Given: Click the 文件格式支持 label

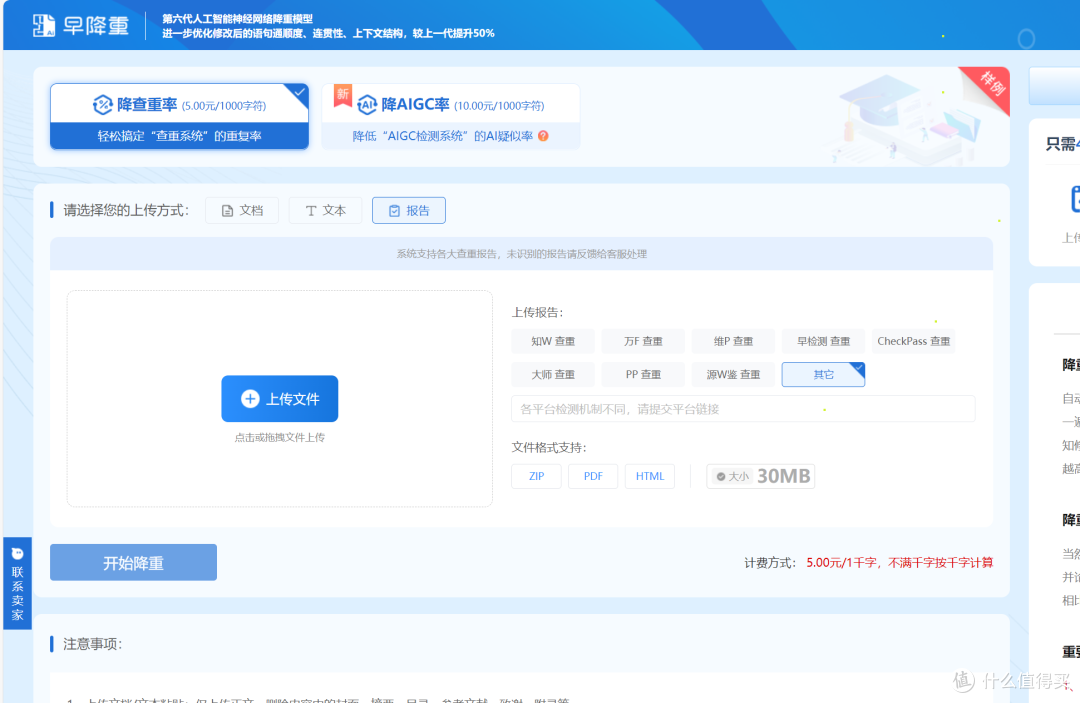Looking at the screenshot, I should [549, 448].
